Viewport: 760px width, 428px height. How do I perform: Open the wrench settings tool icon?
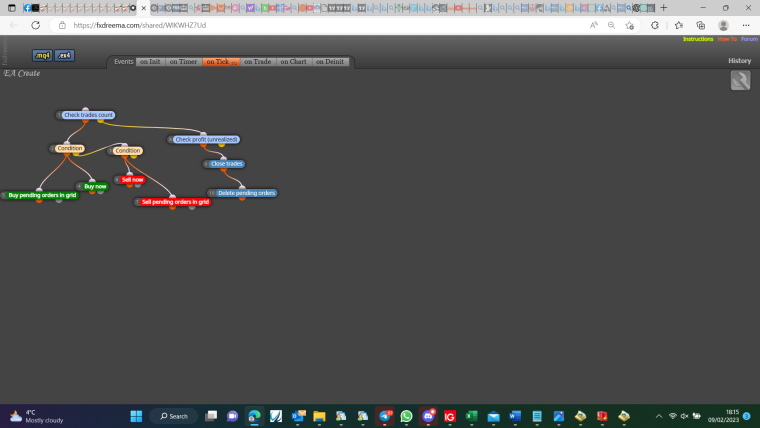pos(740,80)
